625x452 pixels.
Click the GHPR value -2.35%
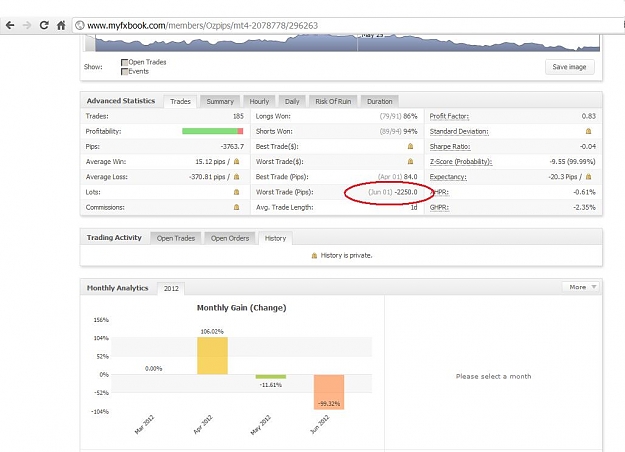point(584,207)
